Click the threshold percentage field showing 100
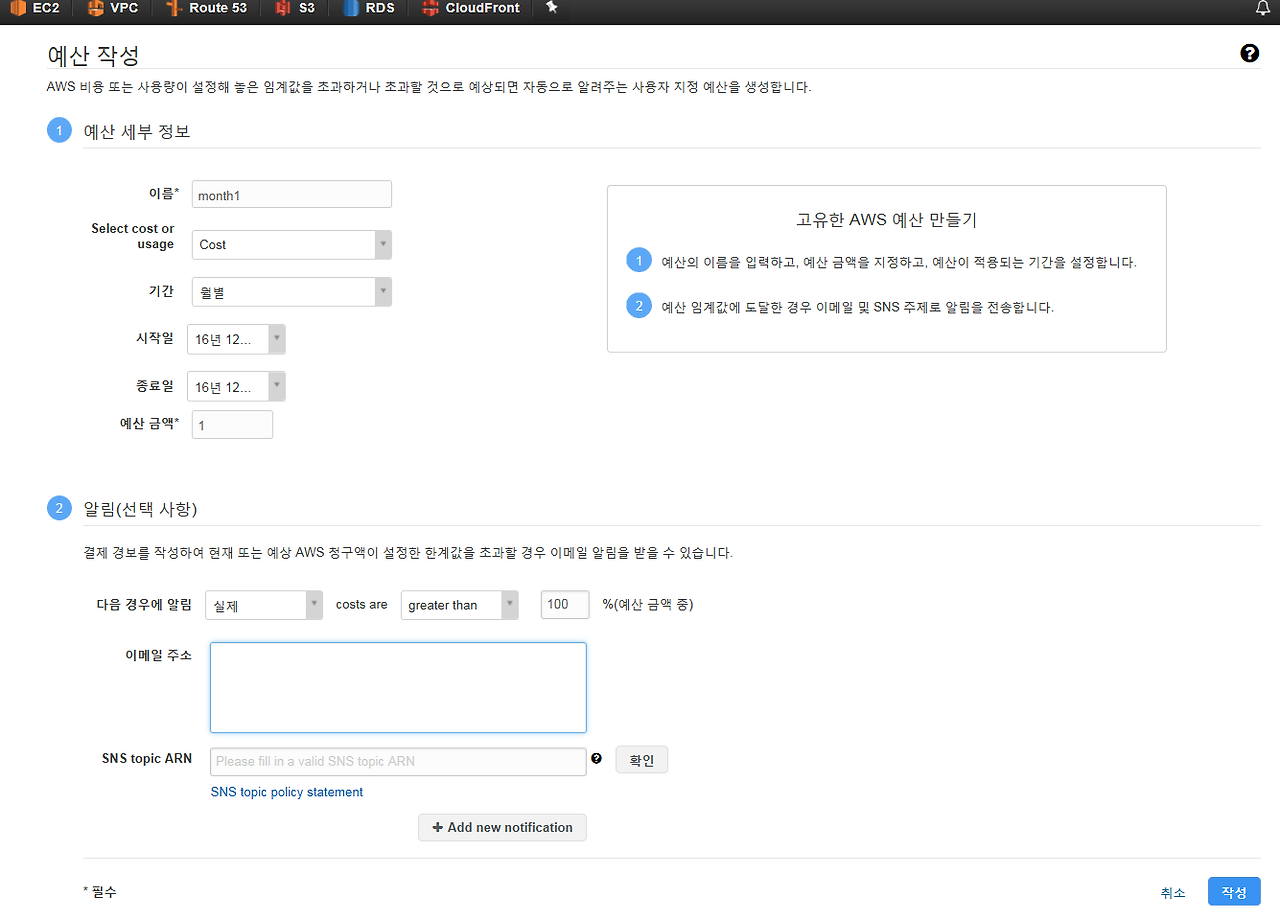The height and width of the screenshot is (920, 1280). click(565, 604)
